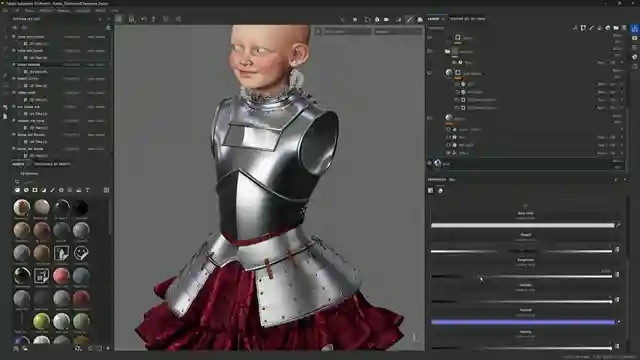
Task: Select the yellow-green sphere material thumbnail
Action: [41, 321]
